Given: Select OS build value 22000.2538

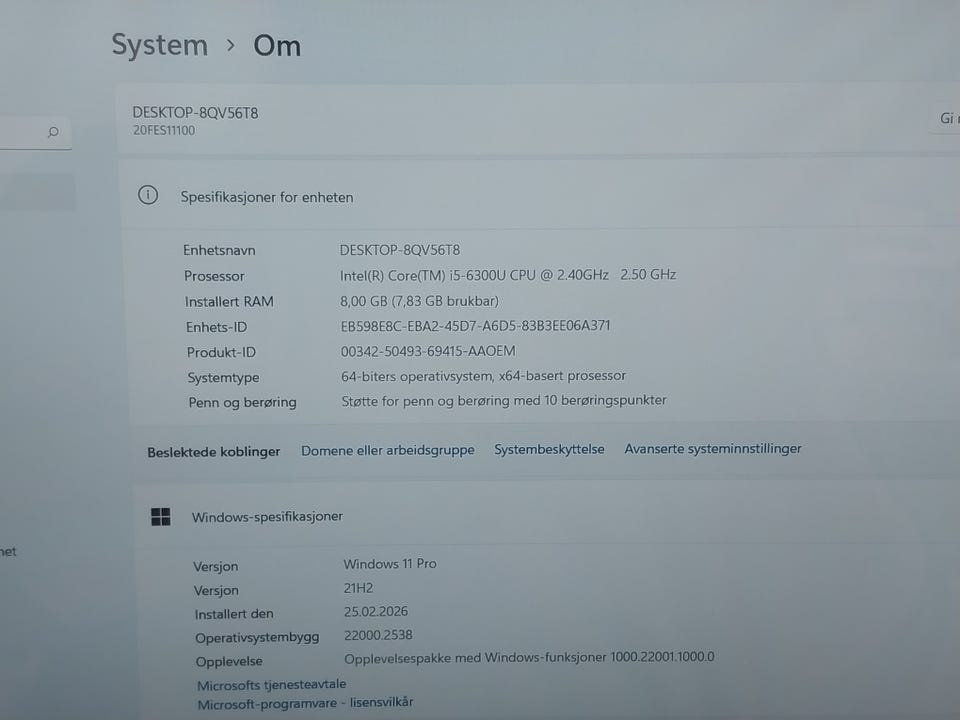Looking at the screenshot, I should click(x=378, y=636).
